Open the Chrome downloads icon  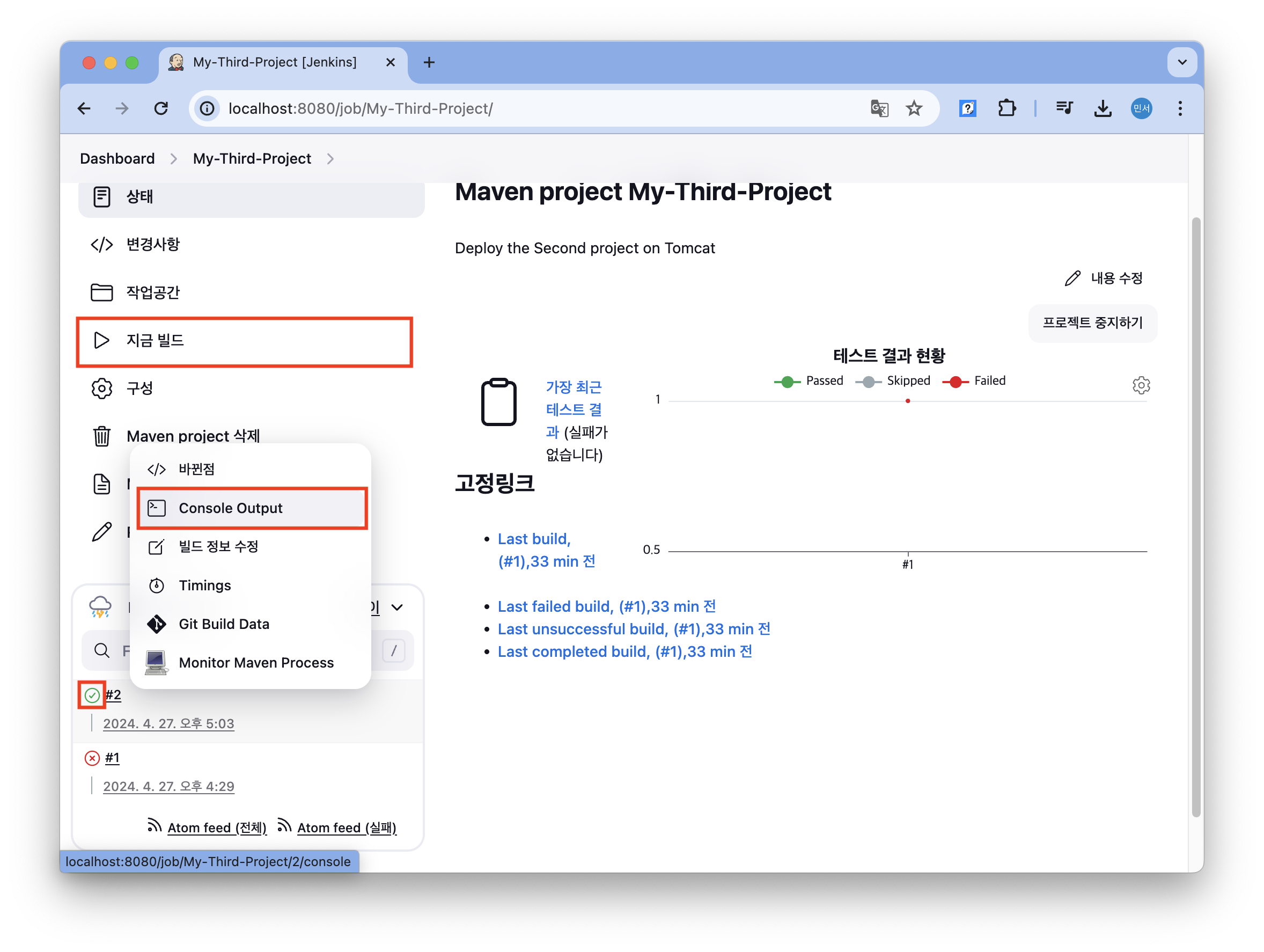tap(1103, 108)
